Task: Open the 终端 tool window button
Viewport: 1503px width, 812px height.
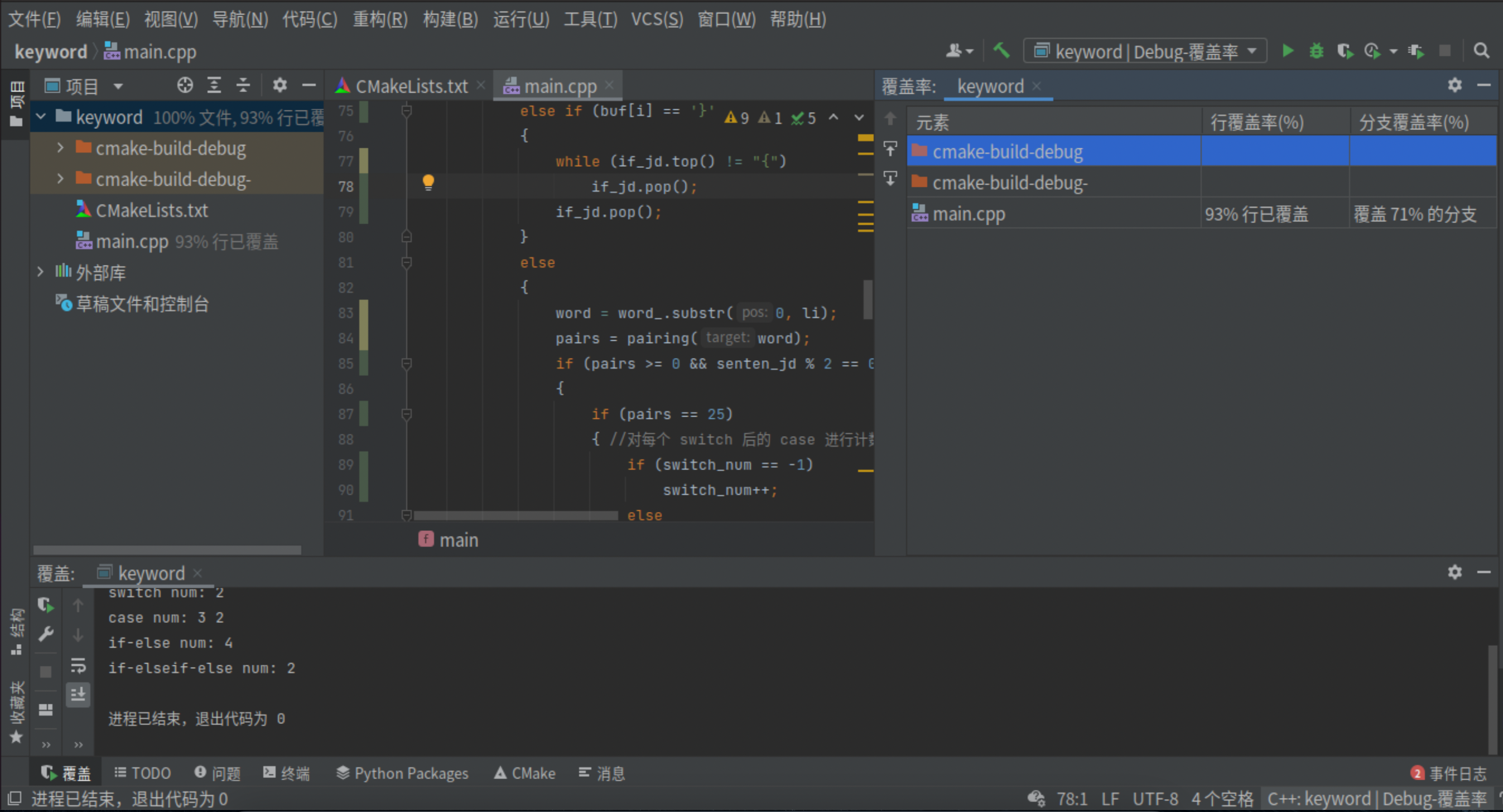Action: click(286, 773)
